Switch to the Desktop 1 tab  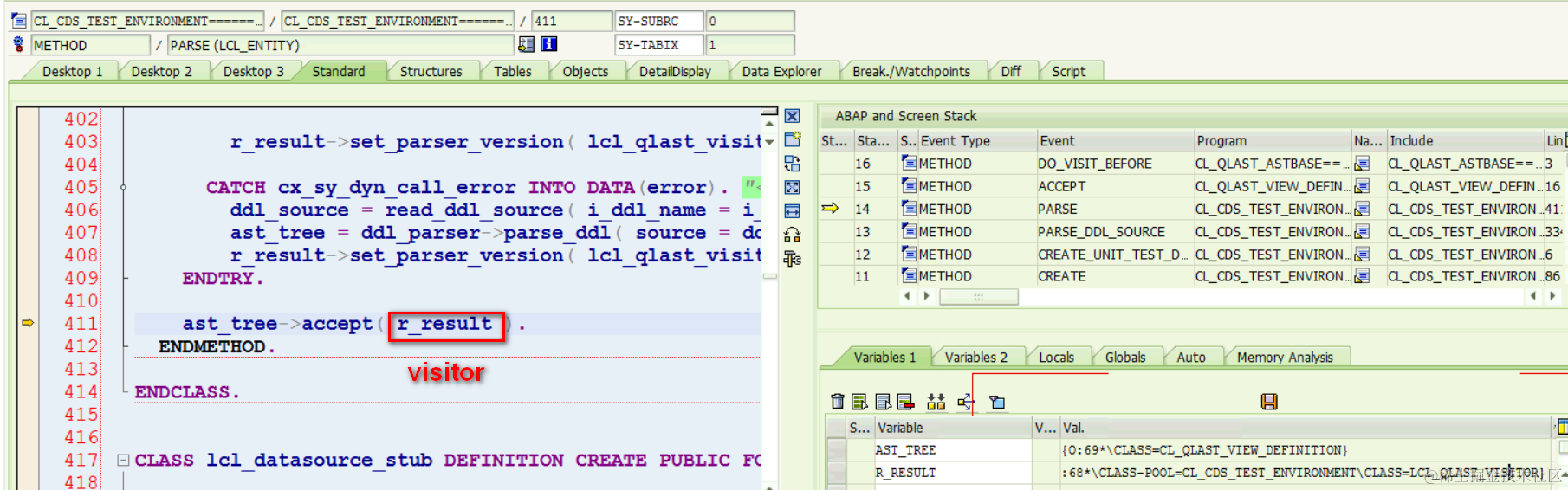tap(73, 72)
